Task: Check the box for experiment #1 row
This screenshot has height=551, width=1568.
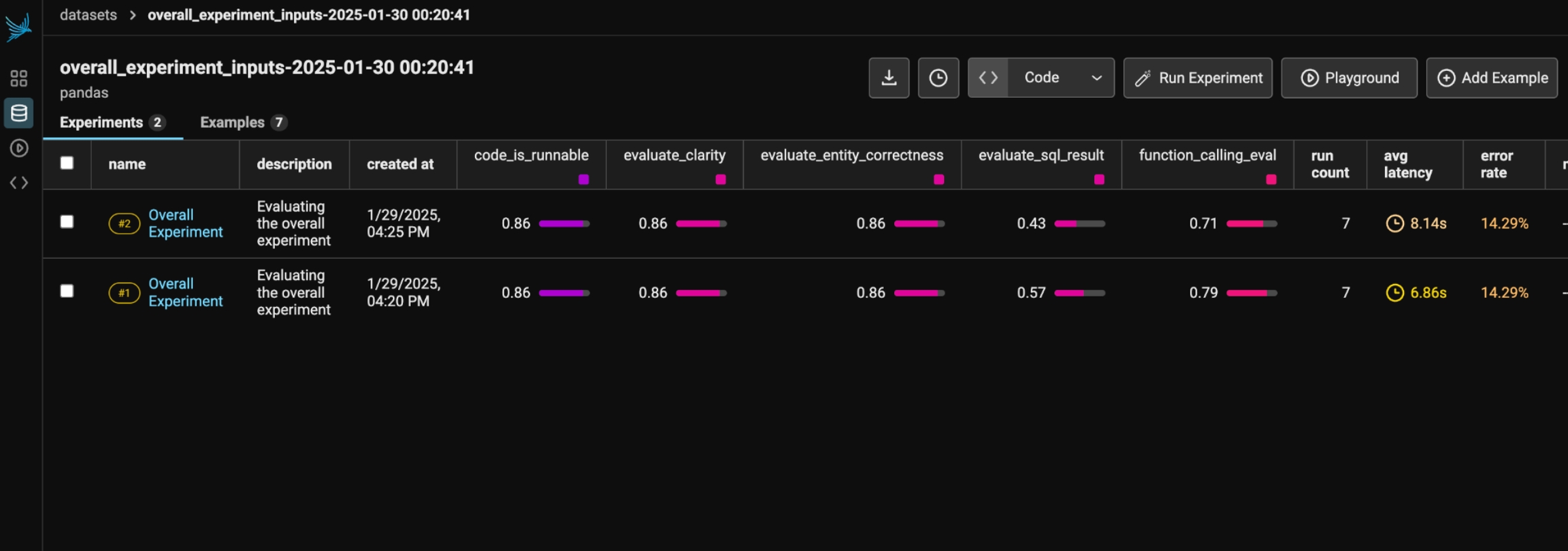Action: coord(67,292)
